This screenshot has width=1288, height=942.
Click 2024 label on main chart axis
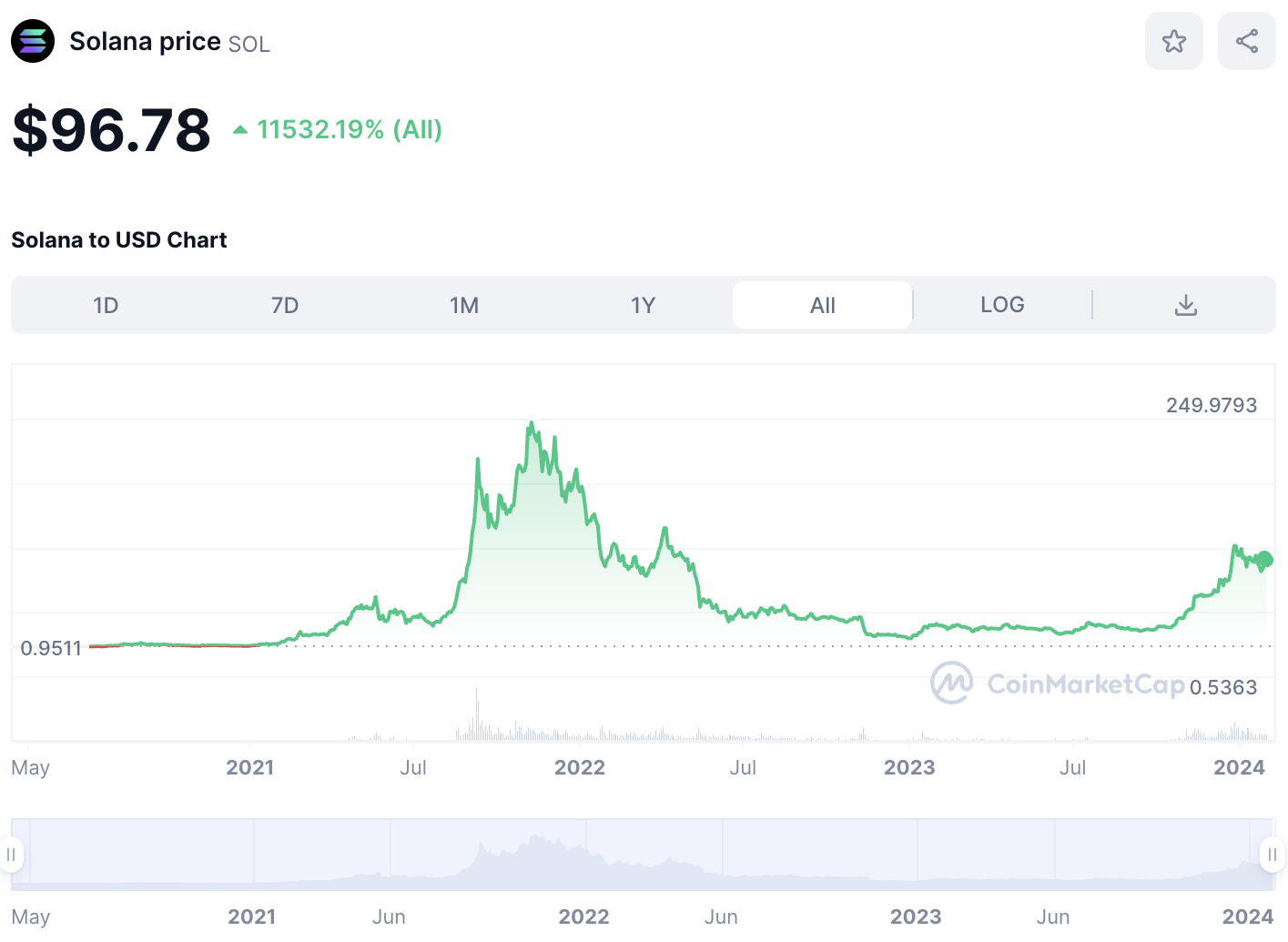pyautogui.click(x=1239, y=767)
